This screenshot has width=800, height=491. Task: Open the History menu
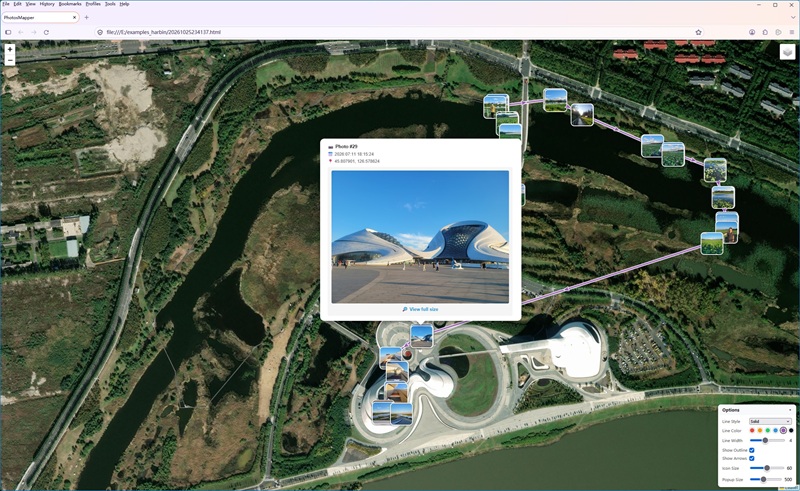point(47,4)
